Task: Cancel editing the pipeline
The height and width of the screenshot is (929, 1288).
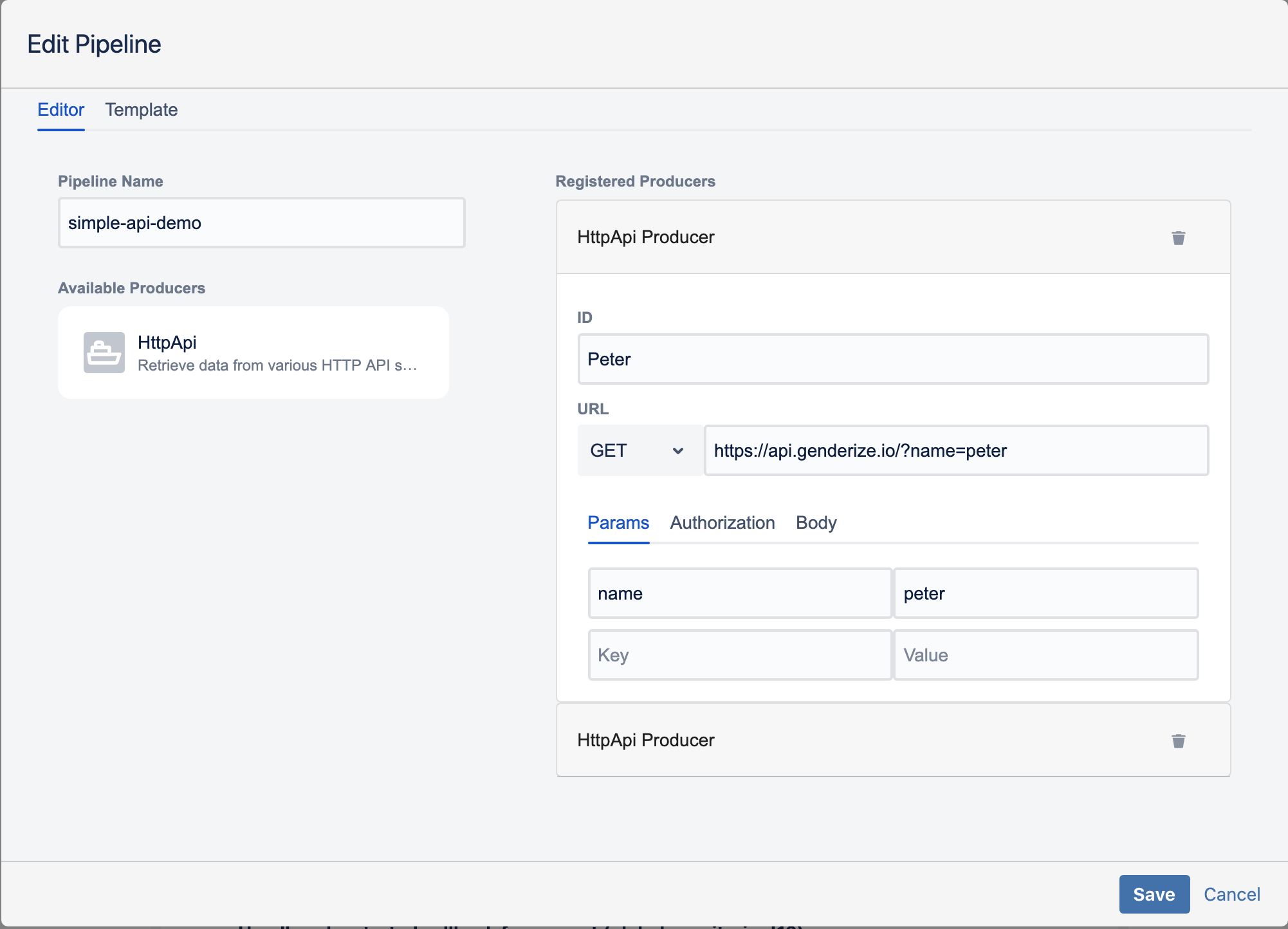Action: [x=1231, y=894]
